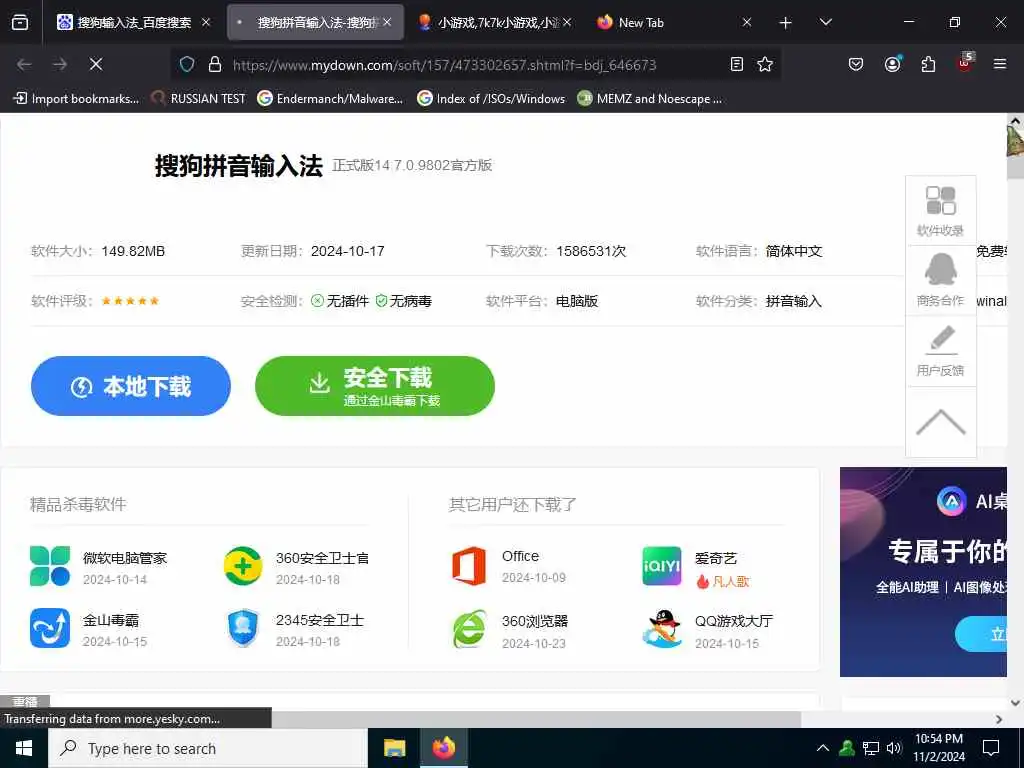Show site security padlock info
The height and width of the screenshot is (768, 1024).
tap(215, 64)
